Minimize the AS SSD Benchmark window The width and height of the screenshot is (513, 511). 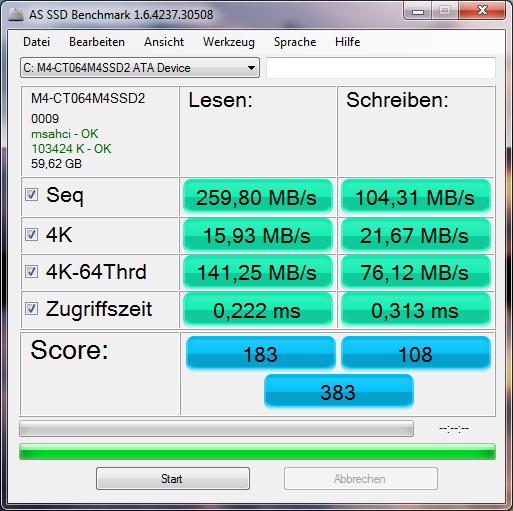point(418,12)
